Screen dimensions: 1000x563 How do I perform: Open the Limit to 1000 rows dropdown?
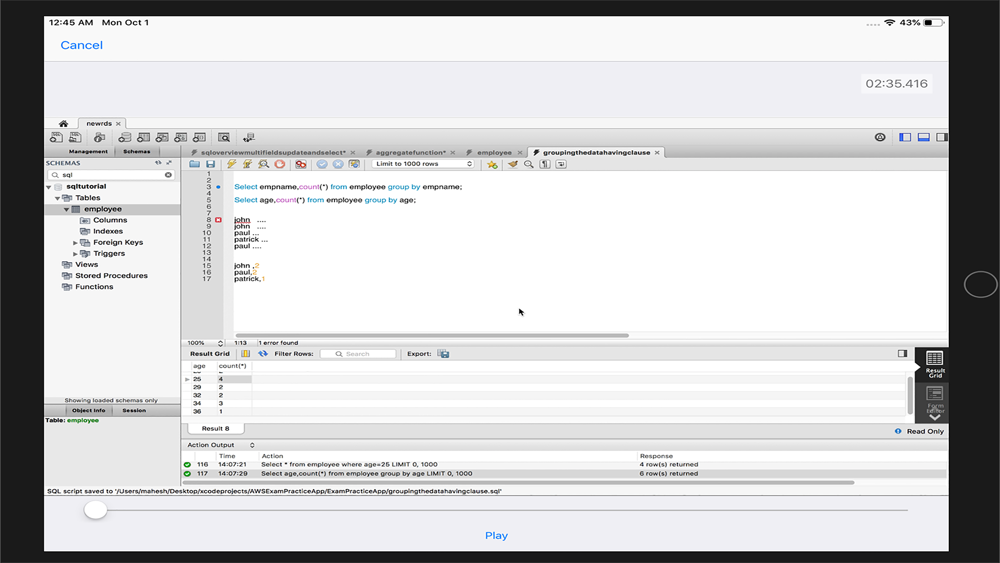pos(423,164)
